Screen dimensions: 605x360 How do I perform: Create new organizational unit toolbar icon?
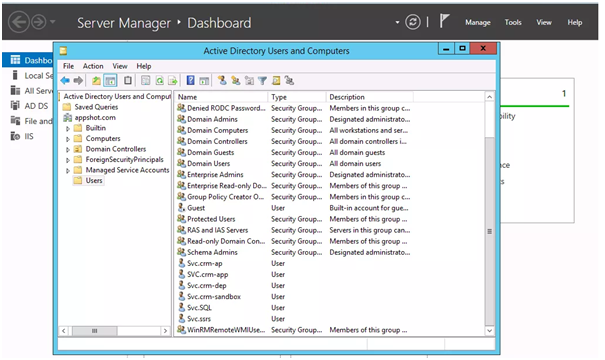pos(249,81)
